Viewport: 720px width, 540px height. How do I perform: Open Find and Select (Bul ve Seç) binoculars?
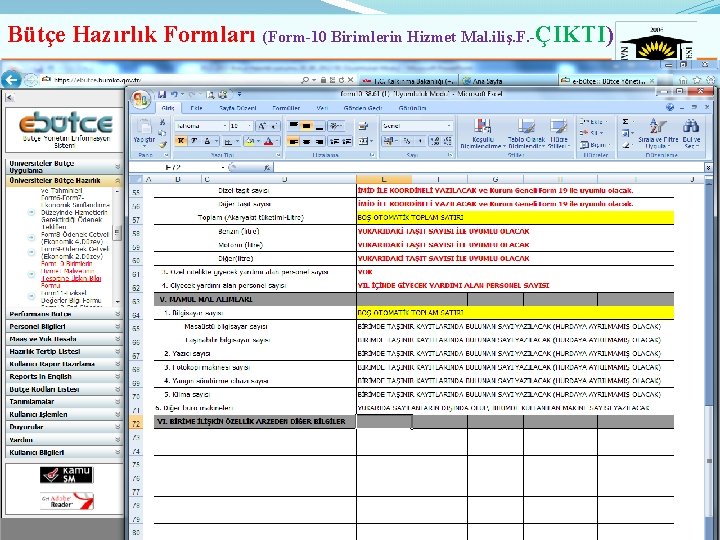(x=691, y=133)
